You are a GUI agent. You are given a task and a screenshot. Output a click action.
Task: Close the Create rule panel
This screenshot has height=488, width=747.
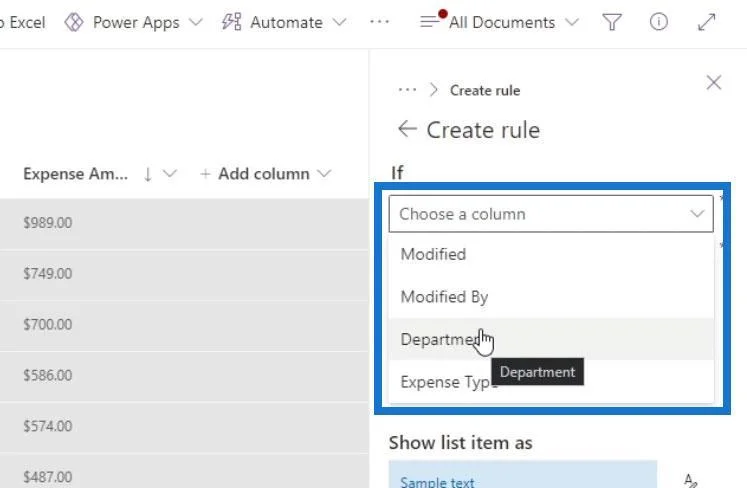pyautogui.click(x=714, y=82)
